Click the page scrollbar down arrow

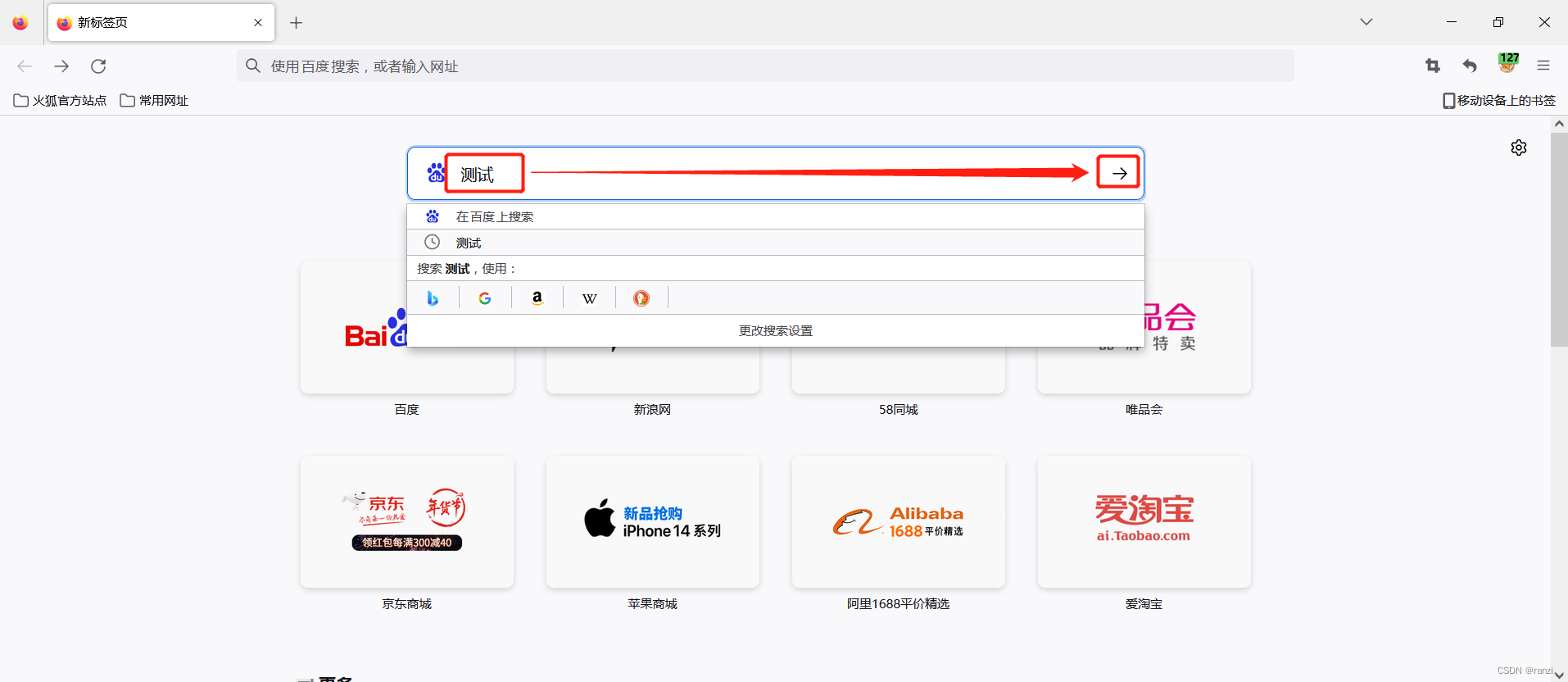(x=1559, y=675)
